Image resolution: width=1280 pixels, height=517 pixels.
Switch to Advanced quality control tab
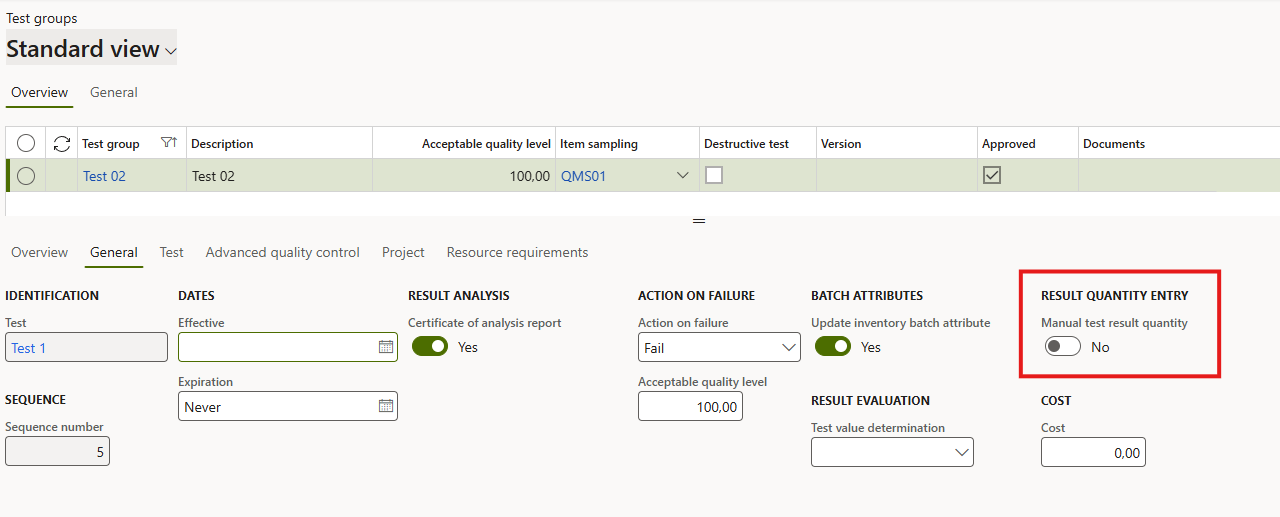(282, 253)
